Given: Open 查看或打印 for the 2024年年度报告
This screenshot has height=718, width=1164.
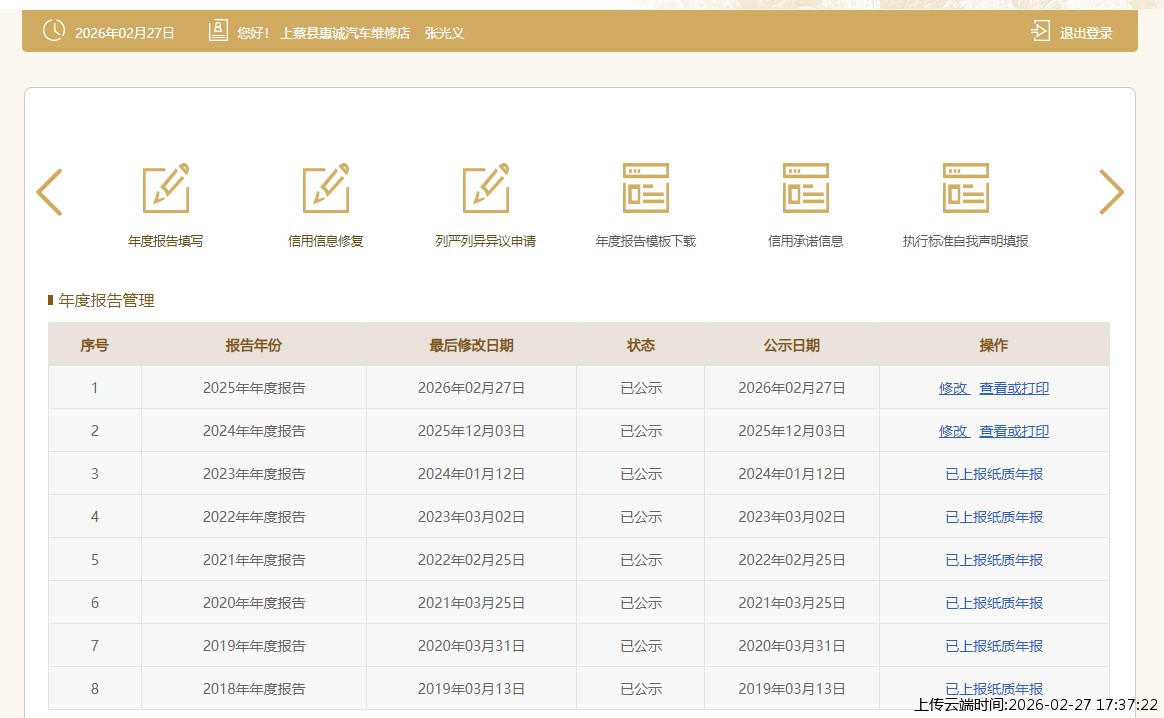Looking at the screenshot, I should (1014, 431).
